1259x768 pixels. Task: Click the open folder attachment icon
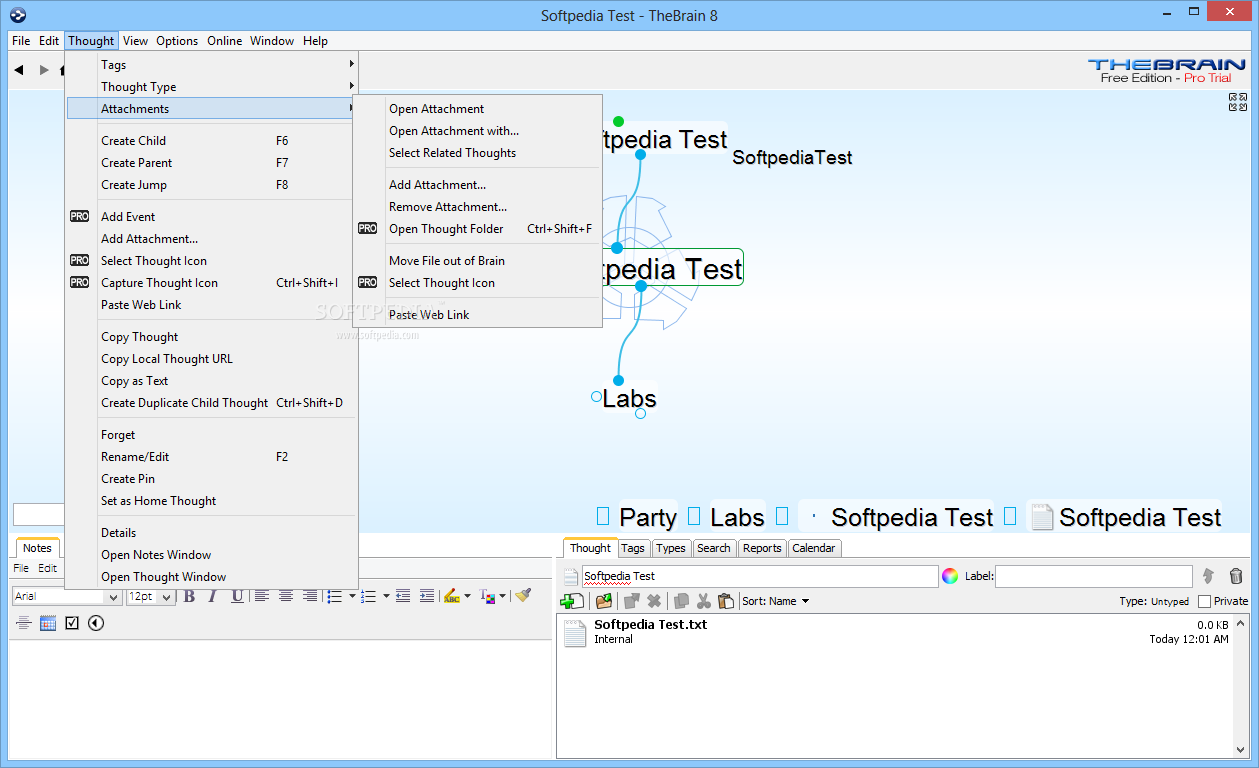(x=604, y=601)
